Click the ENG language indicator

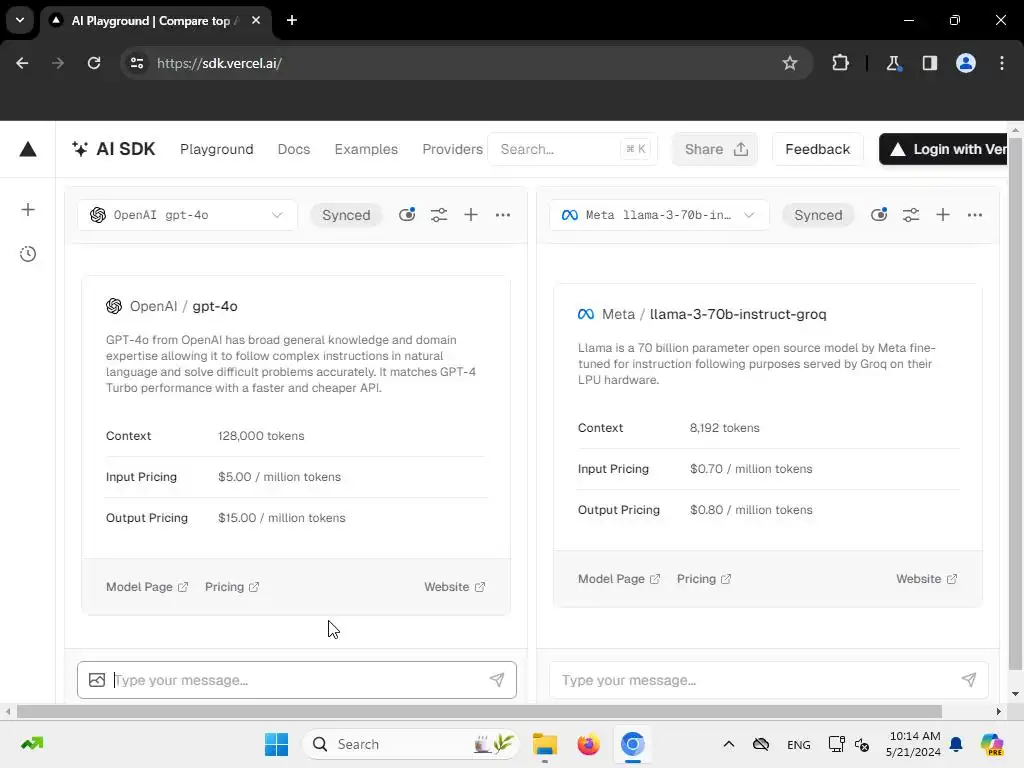coord(799,744)
